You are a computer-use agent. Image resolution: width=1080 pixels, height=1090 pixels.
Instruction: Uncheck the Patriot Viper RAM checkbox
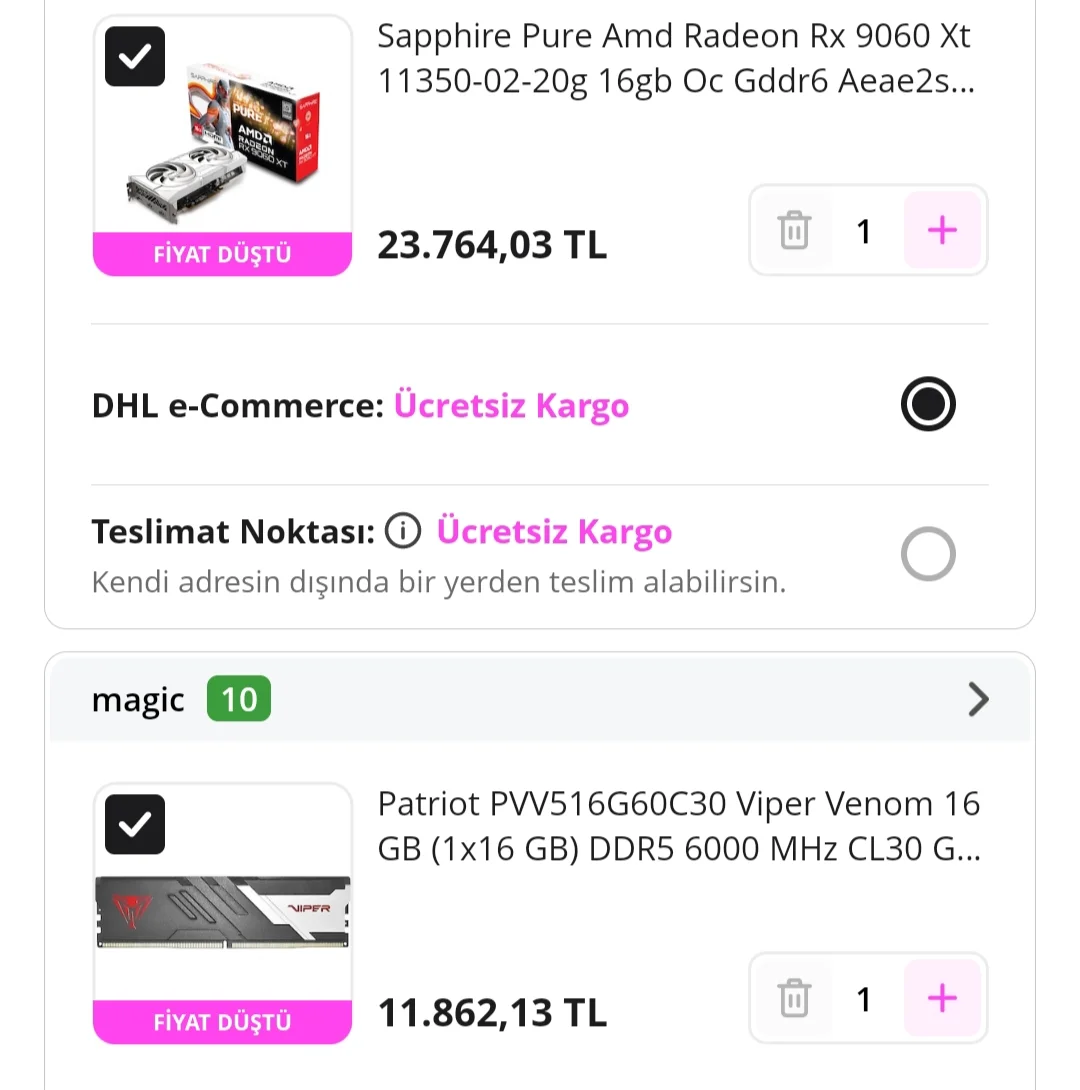pyautogui.click(x=135, y=824)
